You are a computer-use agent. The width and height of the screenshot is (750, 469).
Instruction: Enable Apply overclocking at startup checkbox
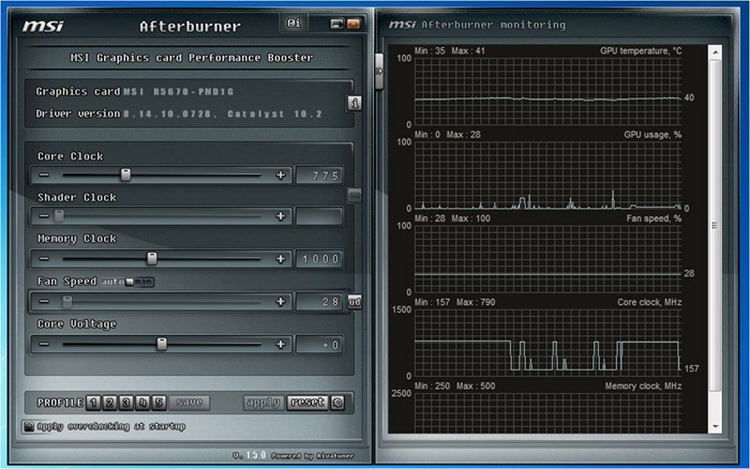click(x=30, y=427)
